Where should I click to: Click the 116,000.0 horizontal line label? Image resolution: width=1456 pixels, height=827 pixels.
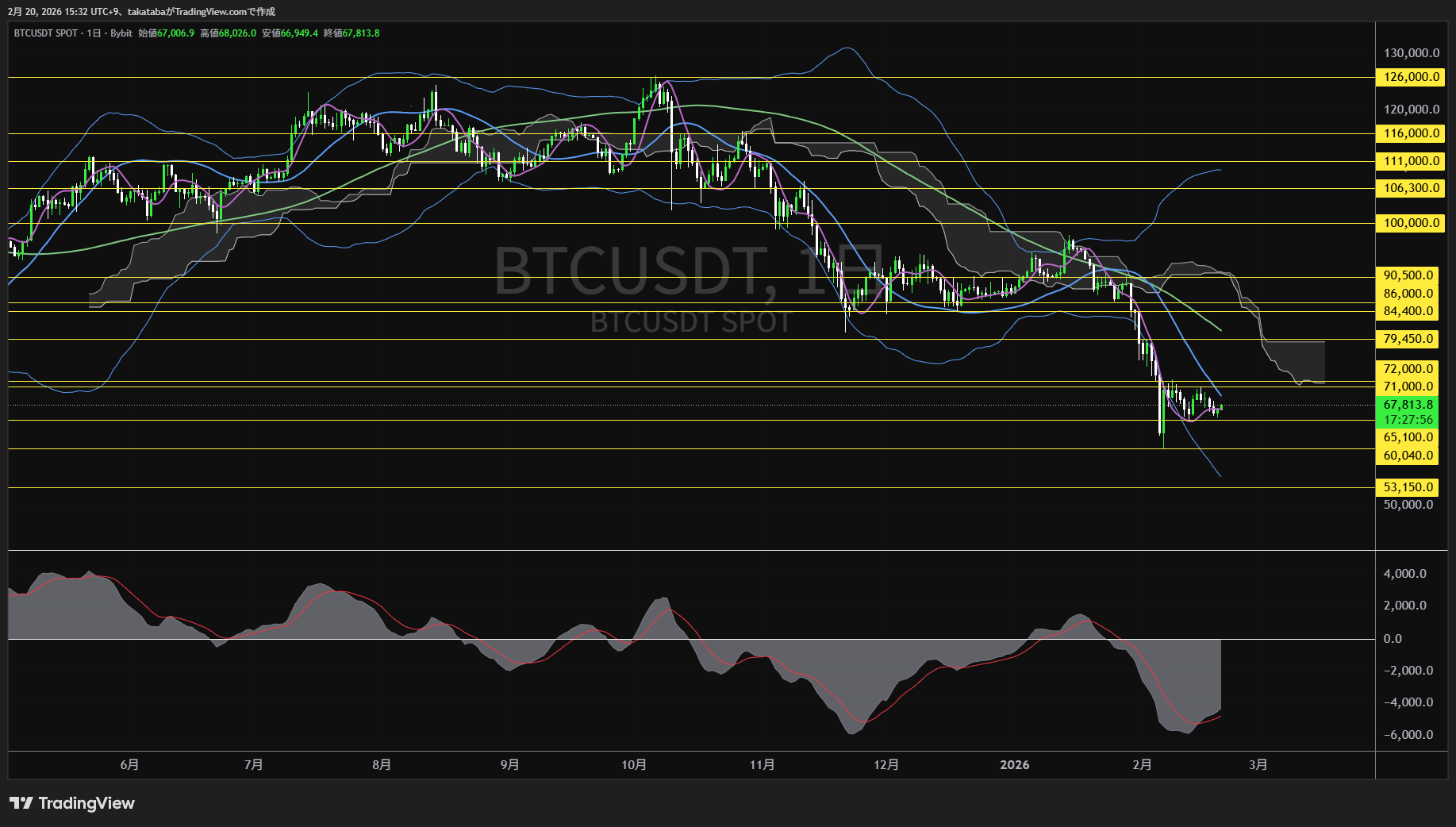[x=1411, y=133]
